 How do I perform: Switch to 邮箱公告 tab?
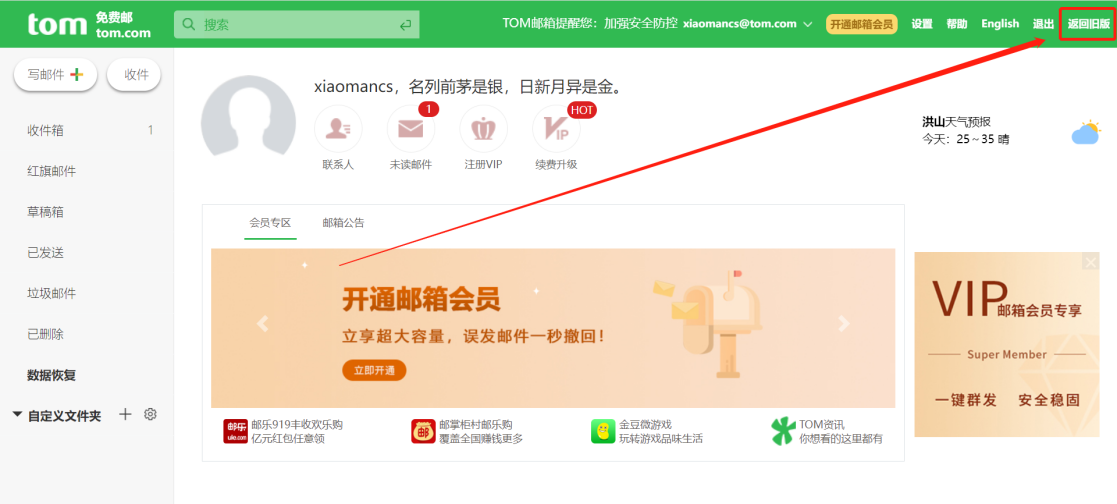(x=343, y=222)
